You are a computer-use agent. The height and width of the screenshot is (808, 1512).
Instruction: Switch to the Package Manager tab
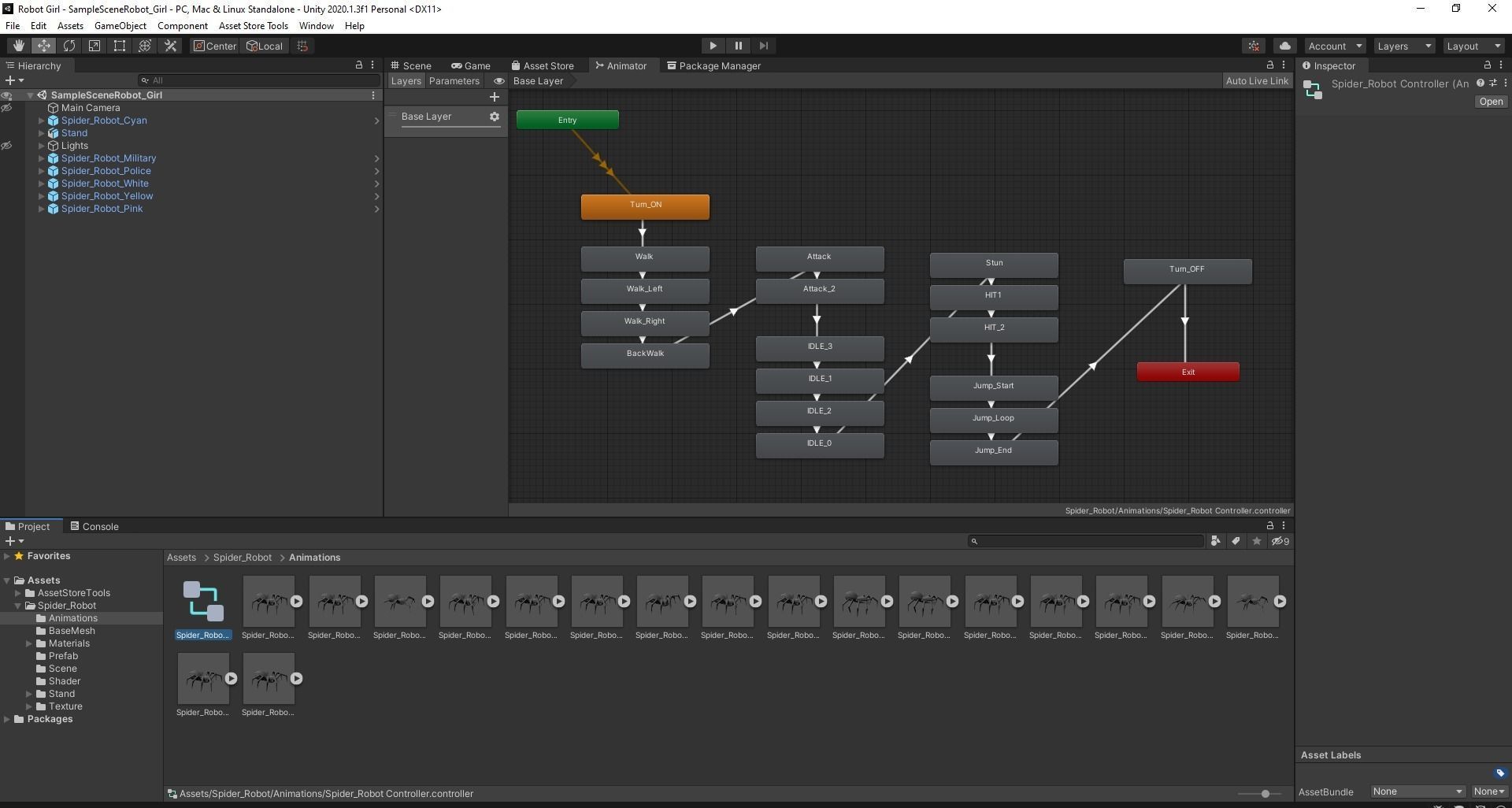click(x=713, y=66)
